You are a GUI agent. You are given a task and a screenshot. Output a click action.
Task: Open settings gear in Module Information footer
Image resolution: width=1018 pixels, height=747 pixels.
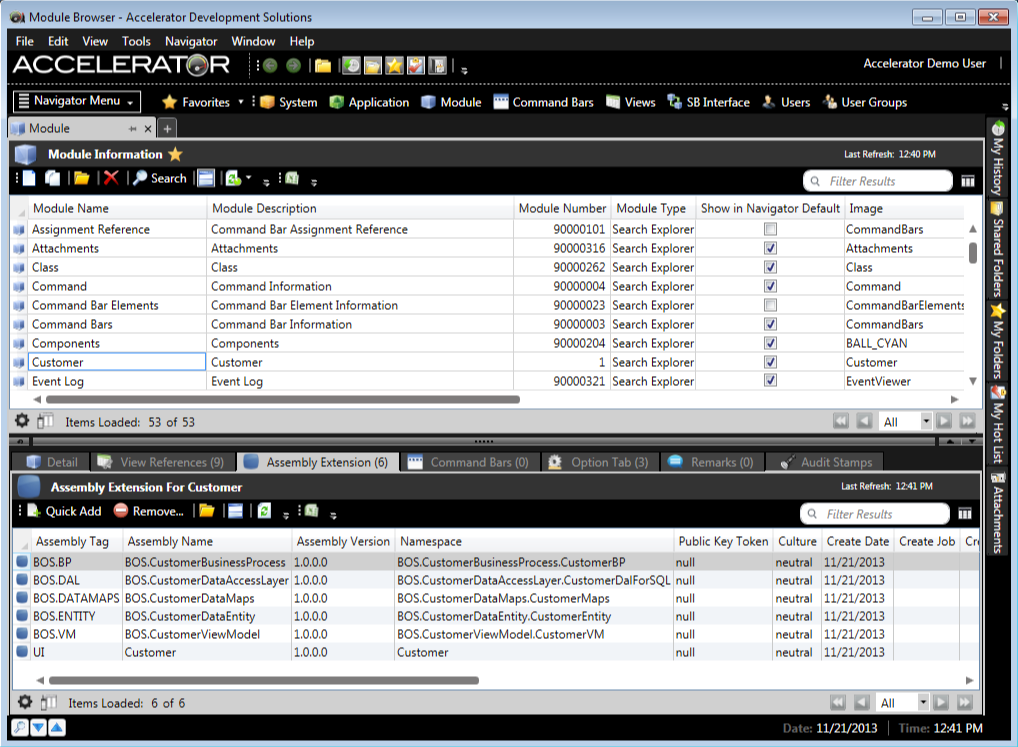22,421
